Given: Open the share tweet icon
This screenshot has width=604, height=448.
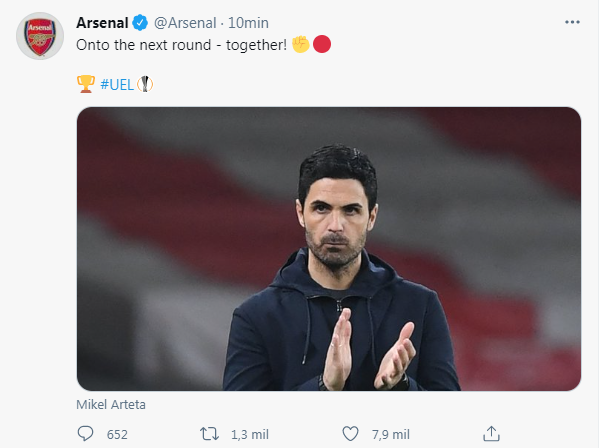Looking at the screenshot, I should 490,433.
